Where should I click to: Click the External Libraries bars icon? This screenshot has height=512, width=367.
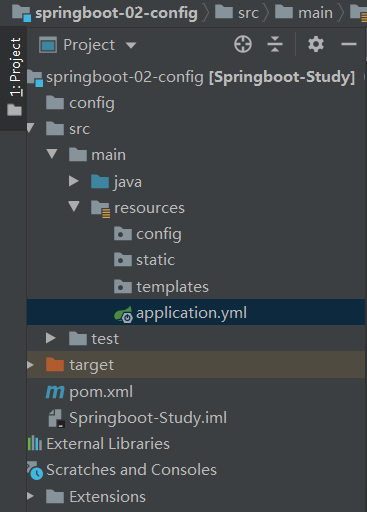tap(35, 443)
